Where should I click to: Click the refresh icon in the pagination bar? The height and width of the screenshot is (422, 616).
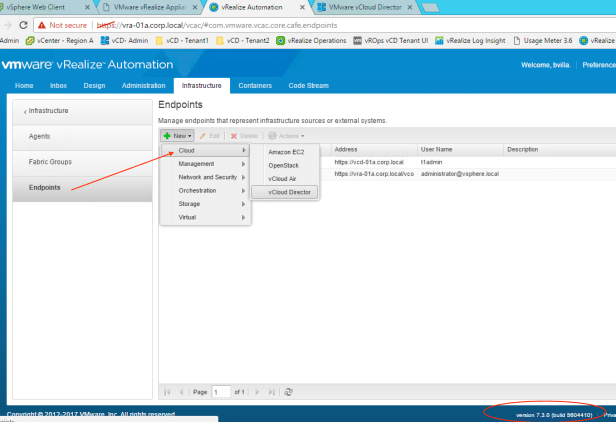pyautogui.click(x=289, y=393)
